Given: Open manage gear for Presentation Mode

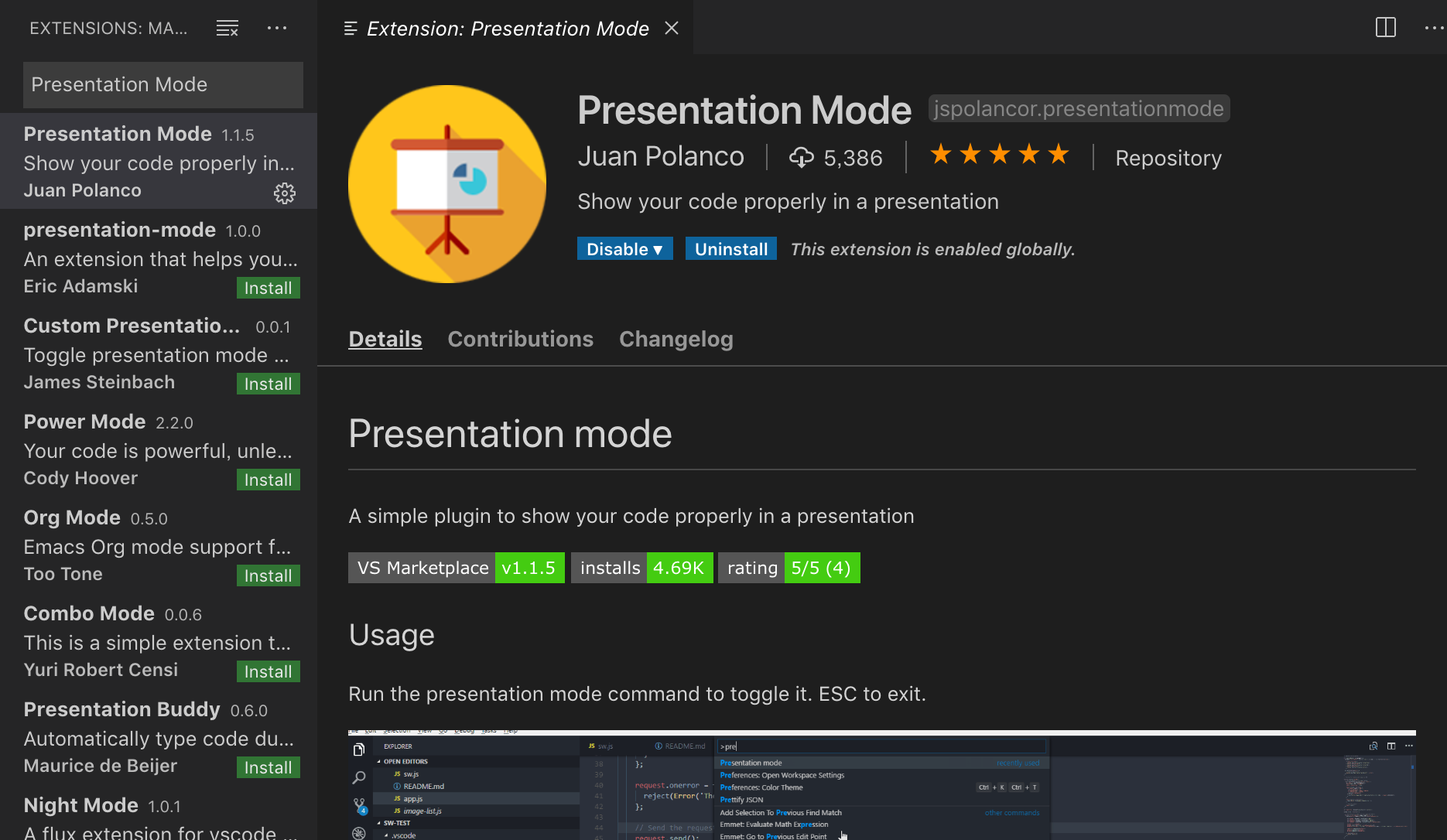Looking at the screenshot, I should pyautogui.click(x=285, y=193).
